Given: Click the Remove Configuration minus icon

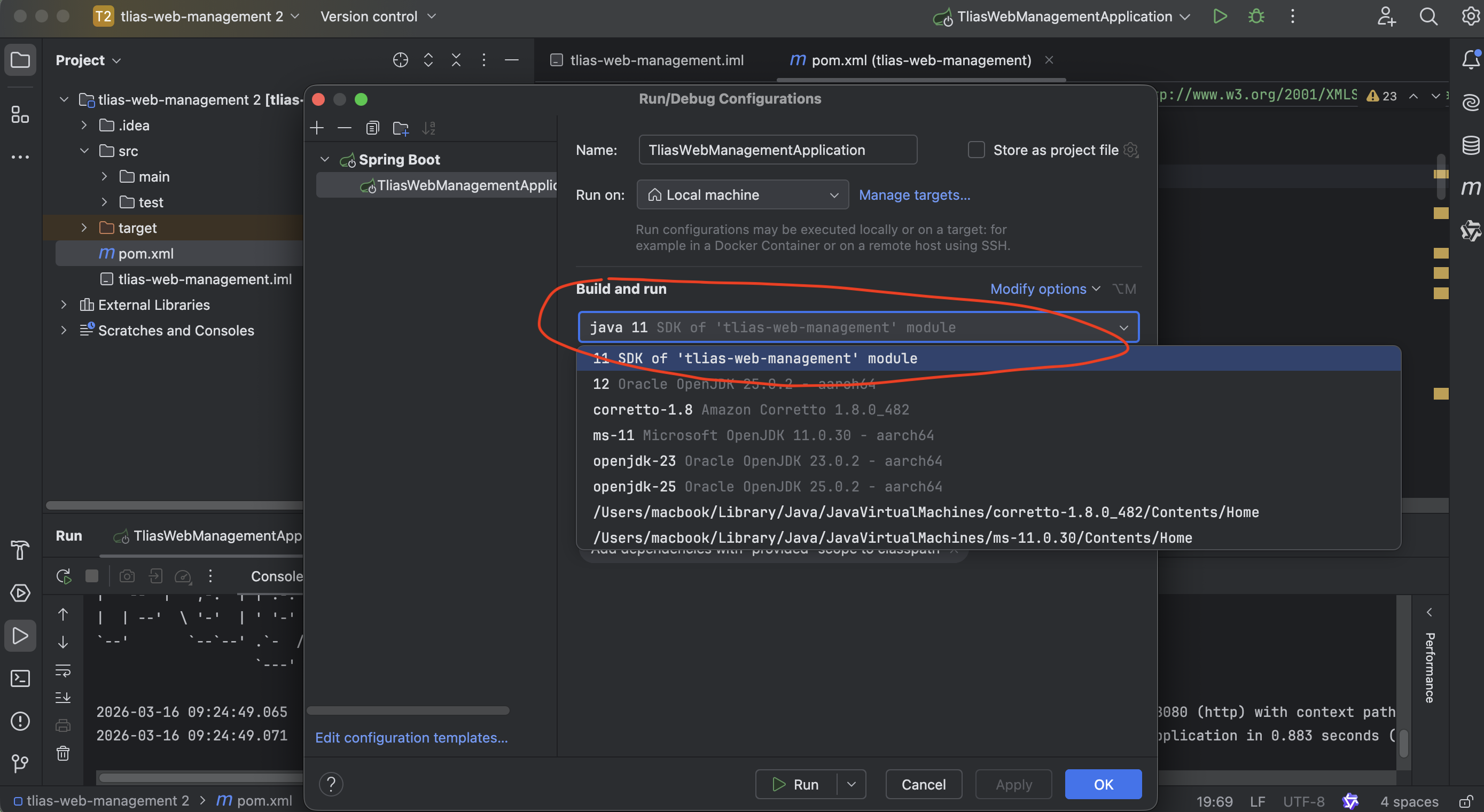Looking at the screenshot, I should pyautogui.click(x=345, y=128).
